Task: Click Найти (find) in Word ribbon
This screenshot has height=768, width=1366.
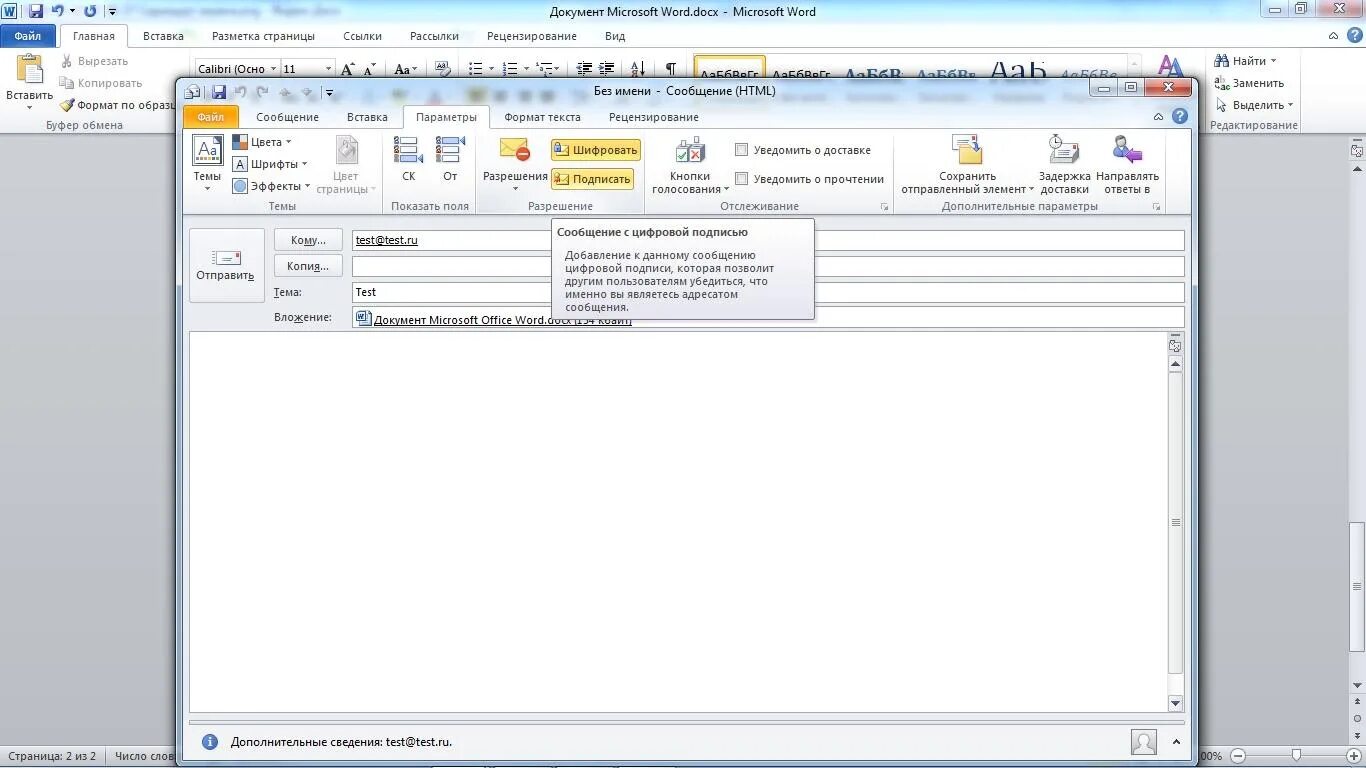Action: click(1247, 61)
